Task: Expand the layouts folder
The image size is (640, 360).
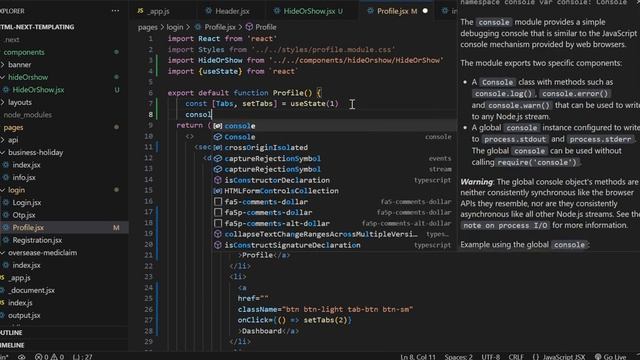Action: click(20, 102)
